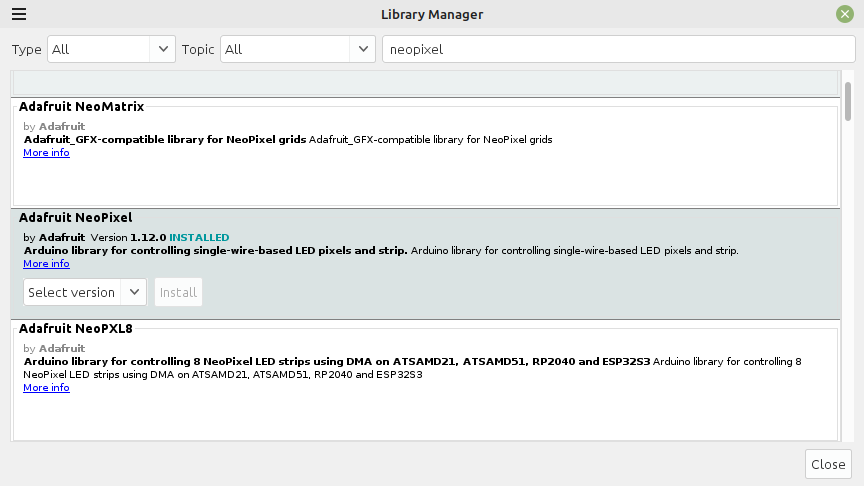Open More info link for Adafruit NeoMatrix

tap(46, 153)
